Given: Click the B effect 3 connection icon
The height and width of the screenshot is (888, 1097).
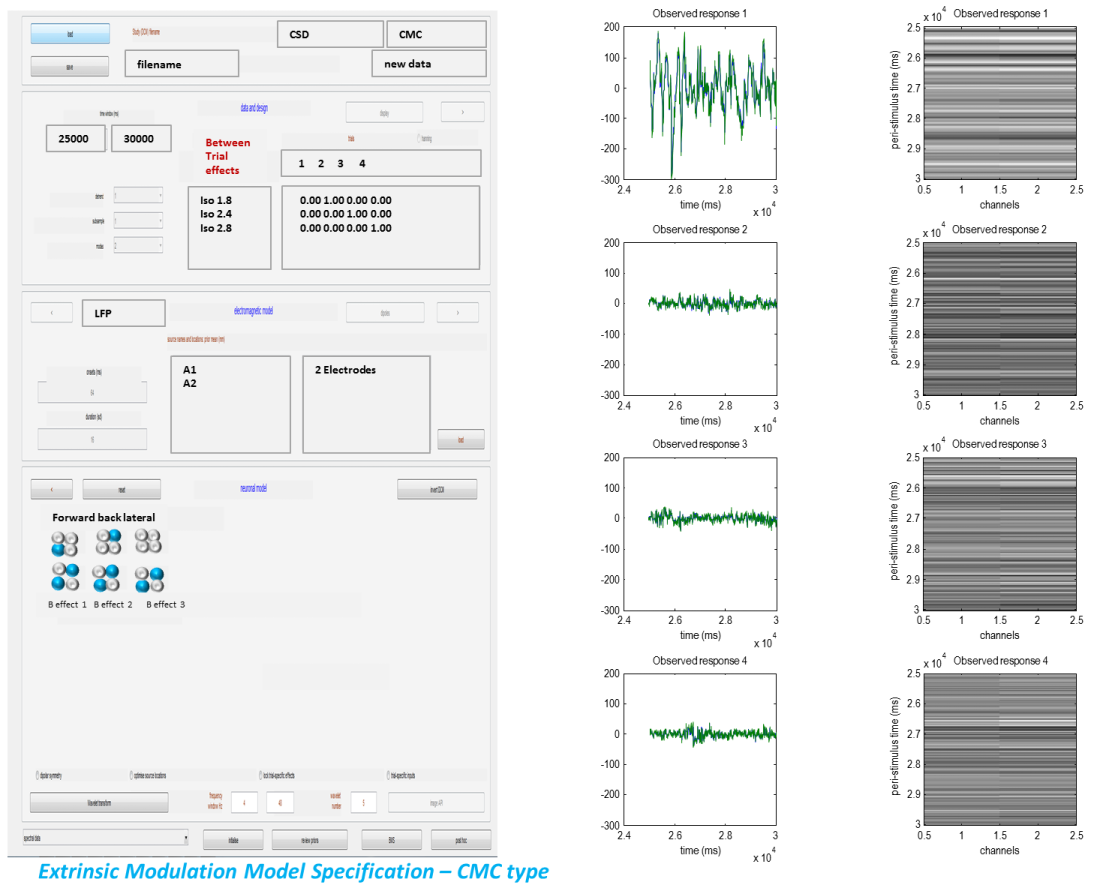Looking at the screenshot, I should pyautogui.click(x=149, y=579).
